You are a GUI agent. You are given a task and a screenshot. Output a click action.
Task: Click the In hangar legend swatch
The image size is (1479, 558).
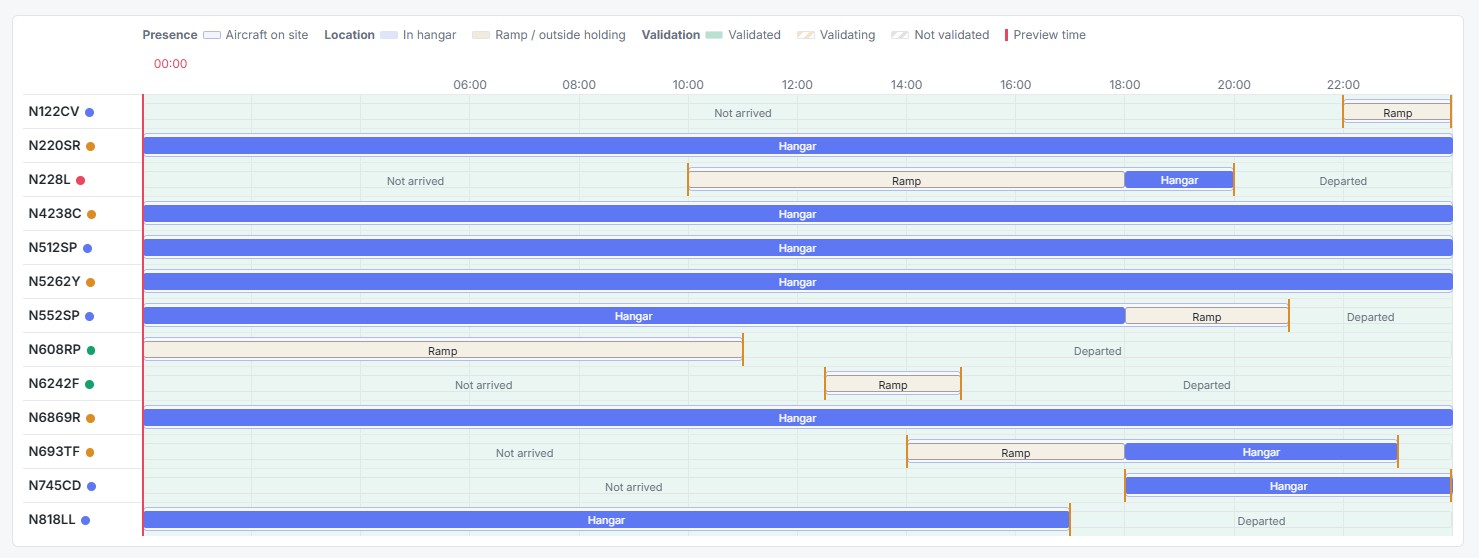coord(389,35)
